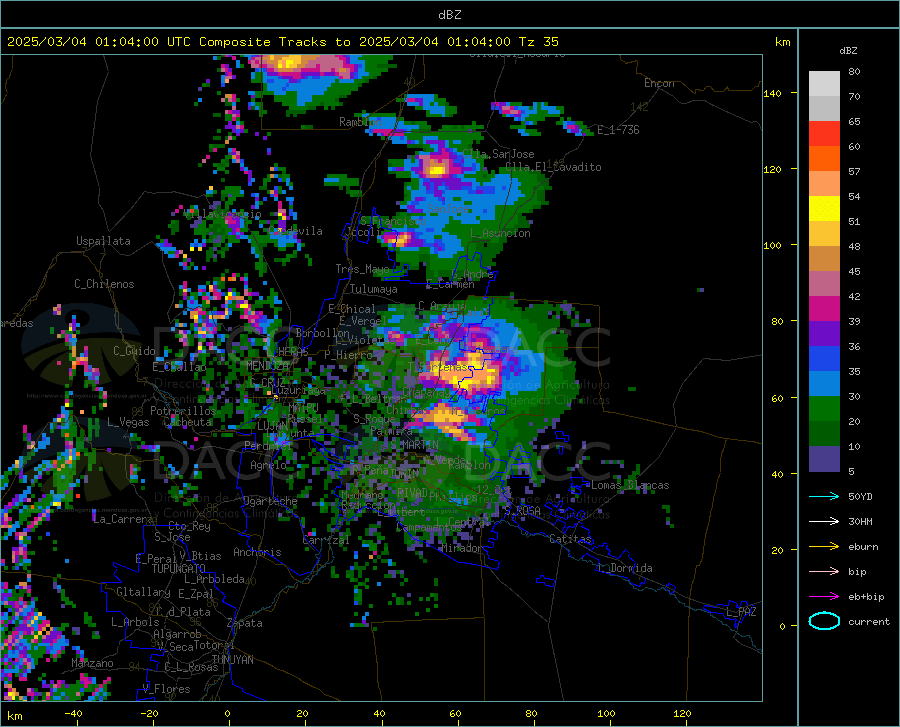Click the 'C_Chilenos' map label
Image resolution: width=900 pixels, height=727 pixels.
104,284
